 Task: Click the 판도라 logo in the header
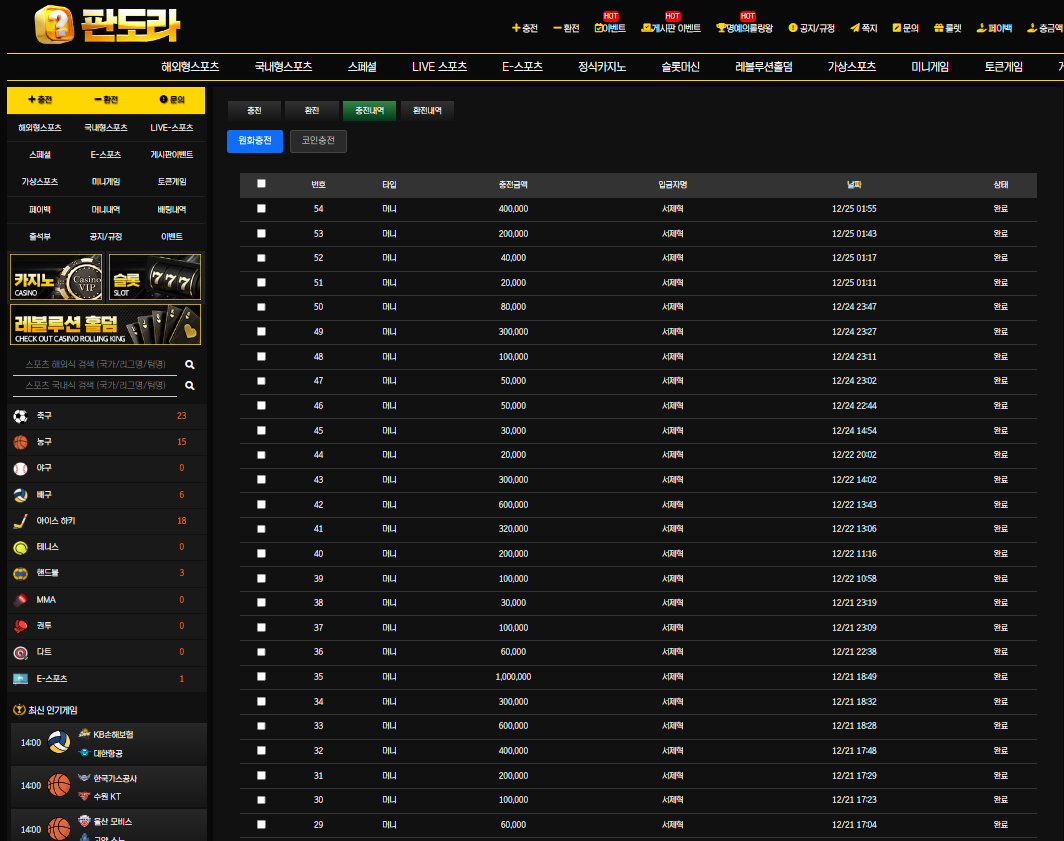click(x=107, y=25)
